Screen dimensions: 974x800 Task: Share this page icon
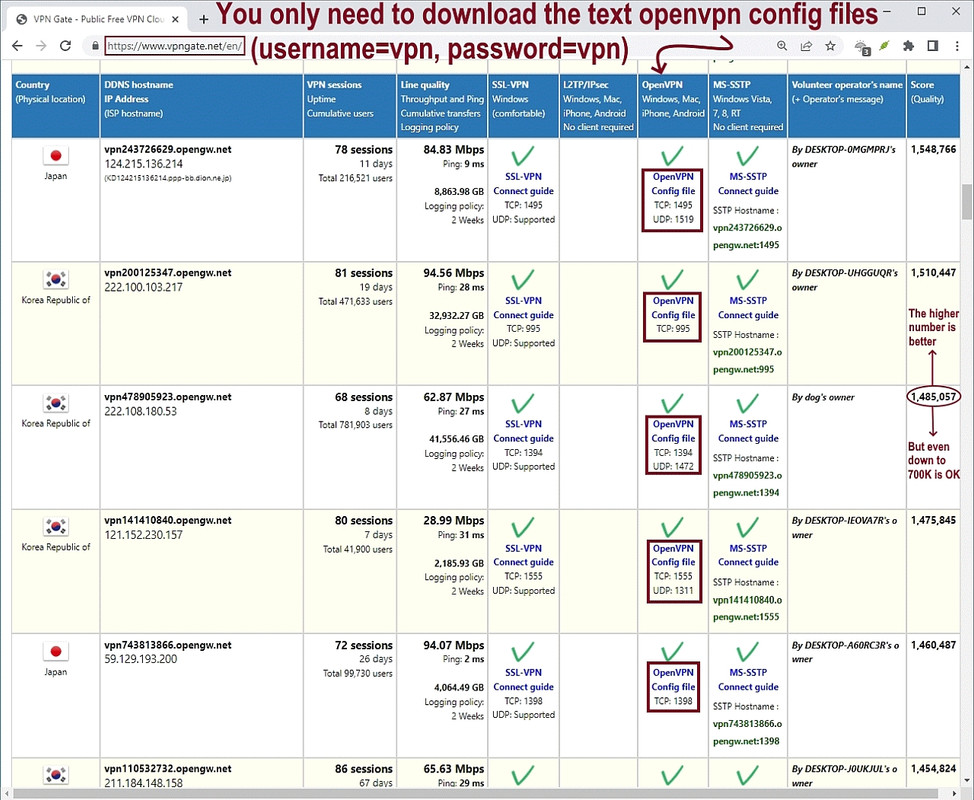[806, 45]
